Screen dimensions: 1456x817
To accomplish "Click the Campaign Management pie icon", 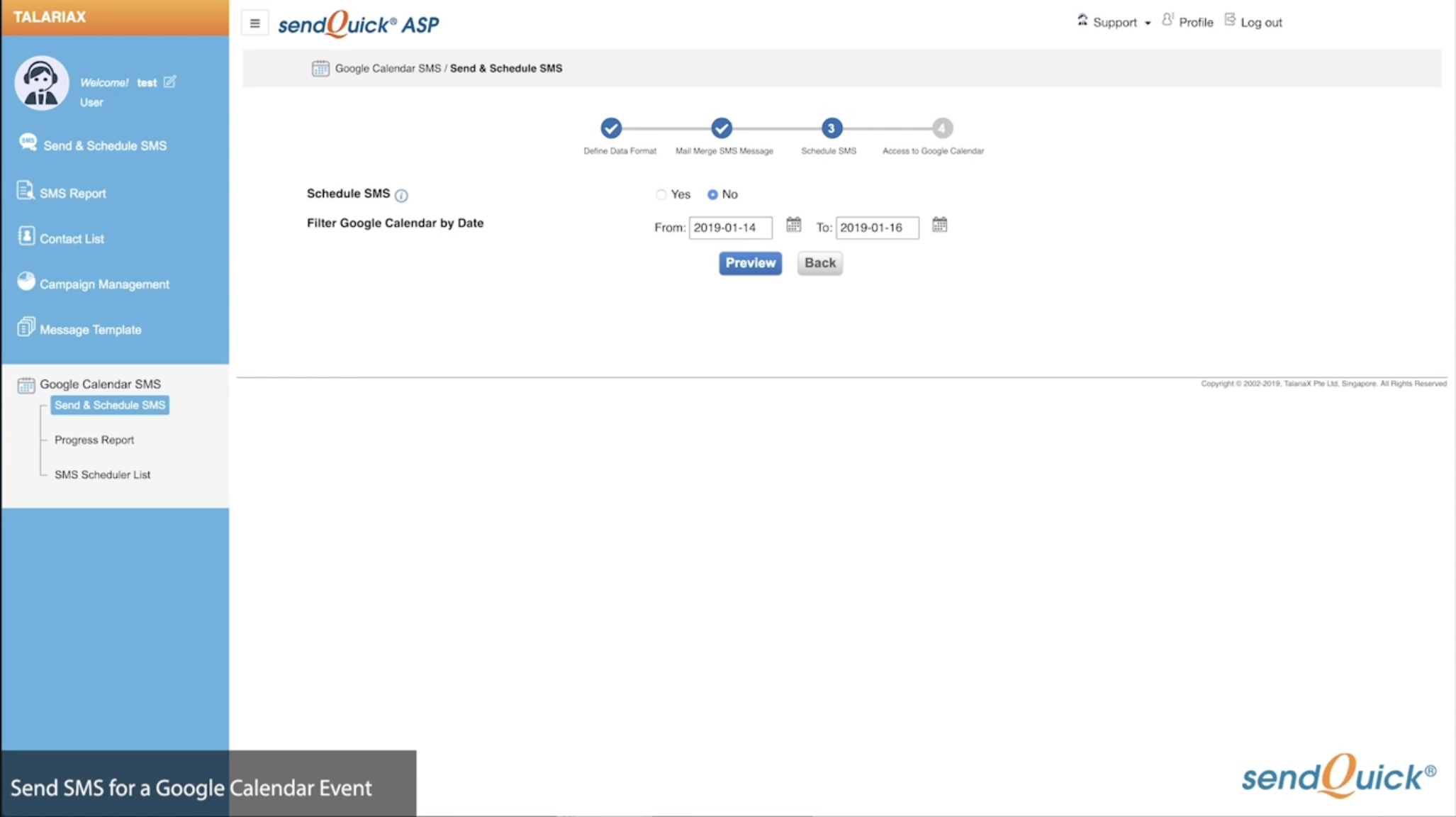I will click(x=26, y=281).
